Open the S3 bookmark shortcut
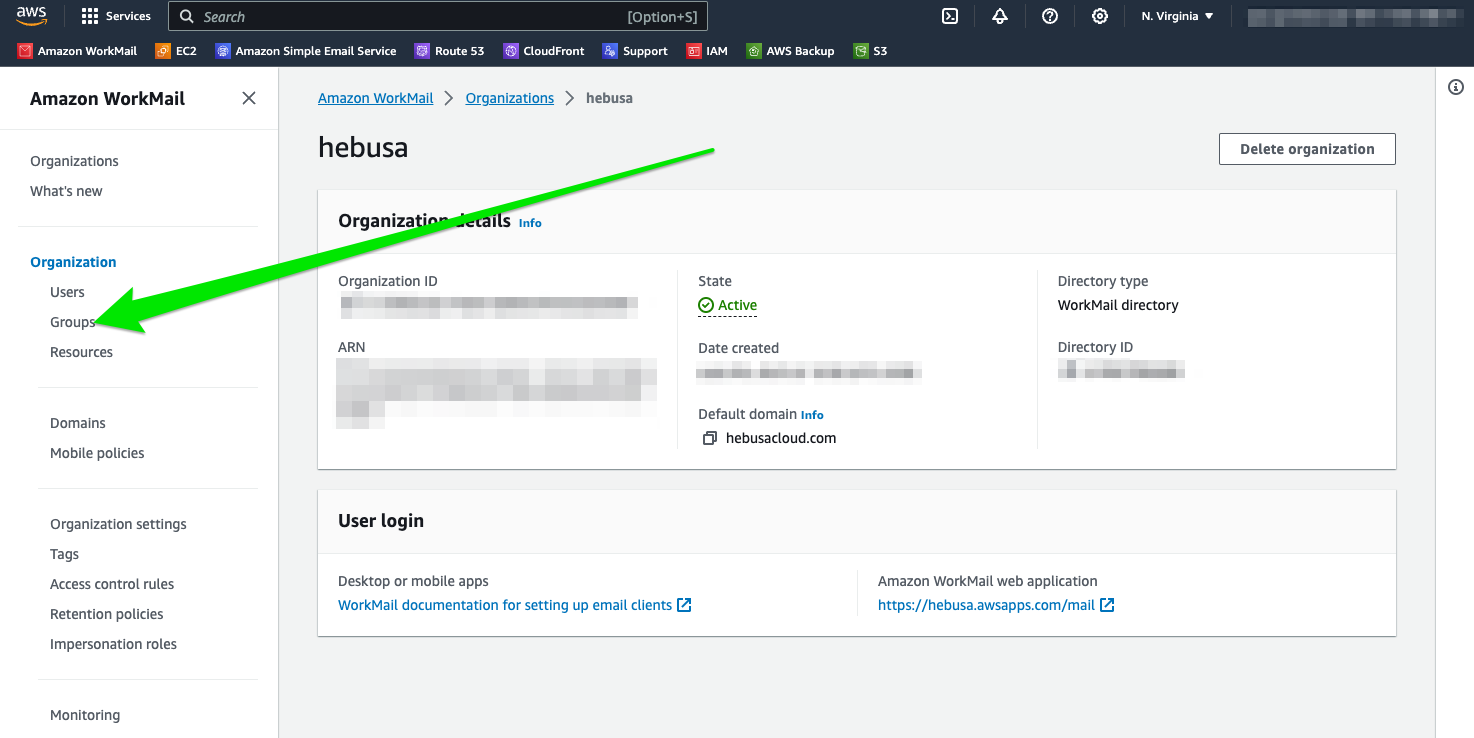 pos(870,51)
